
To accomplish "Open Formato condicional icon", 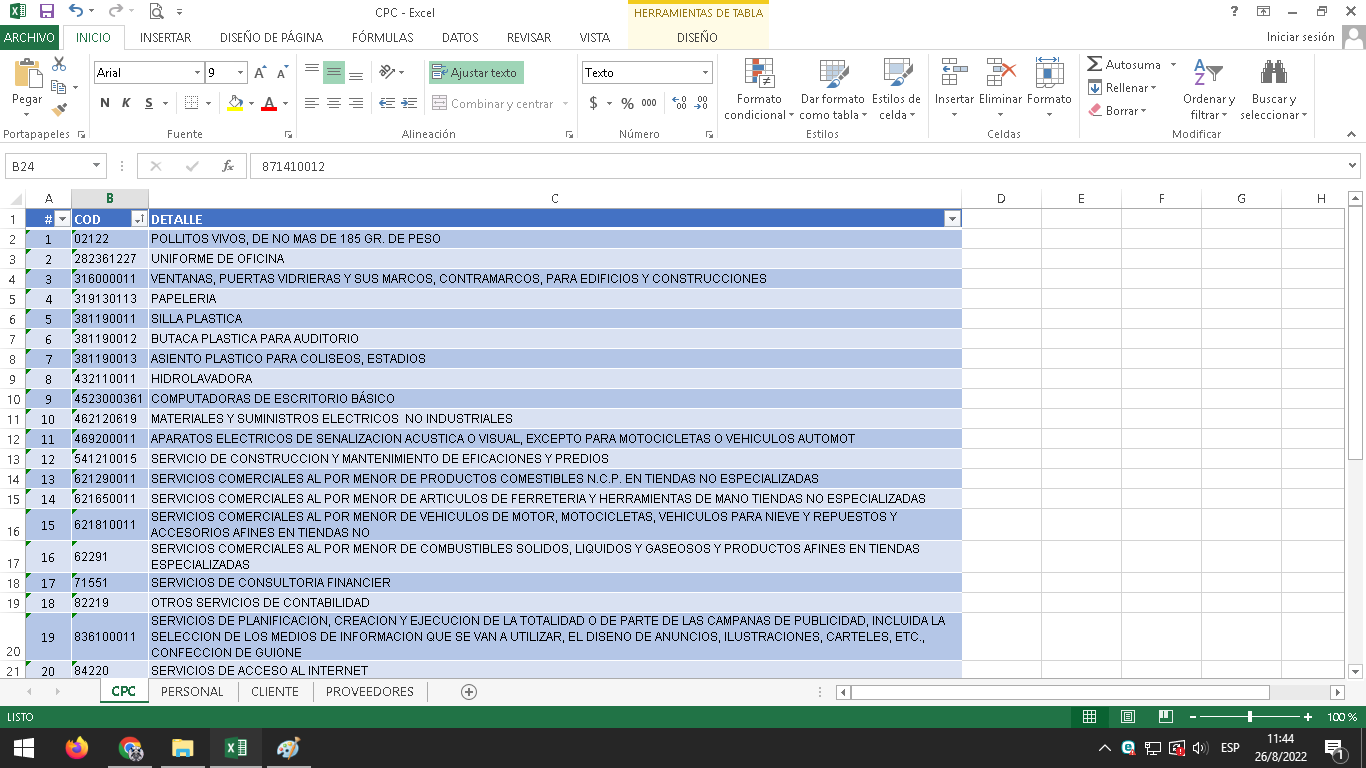I will [759, 74].
